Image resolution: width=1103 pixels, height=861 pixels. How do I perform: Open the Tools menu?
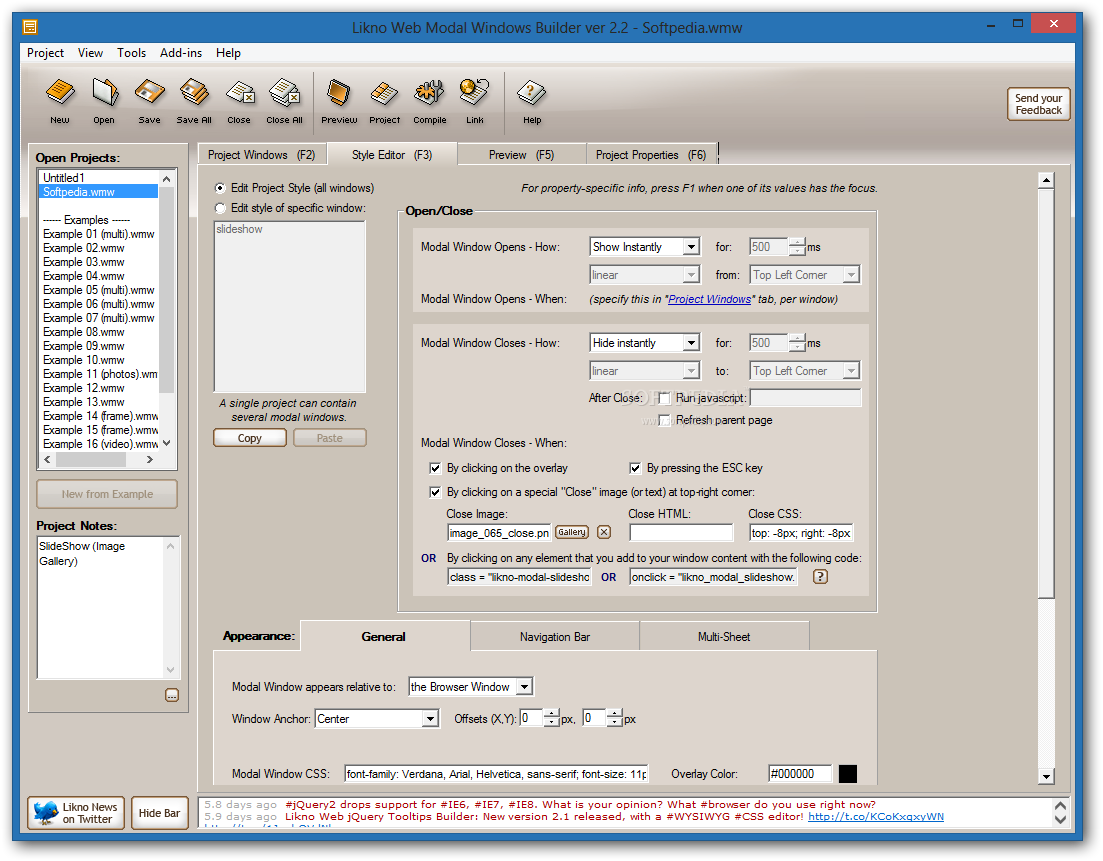coord(132,53)
